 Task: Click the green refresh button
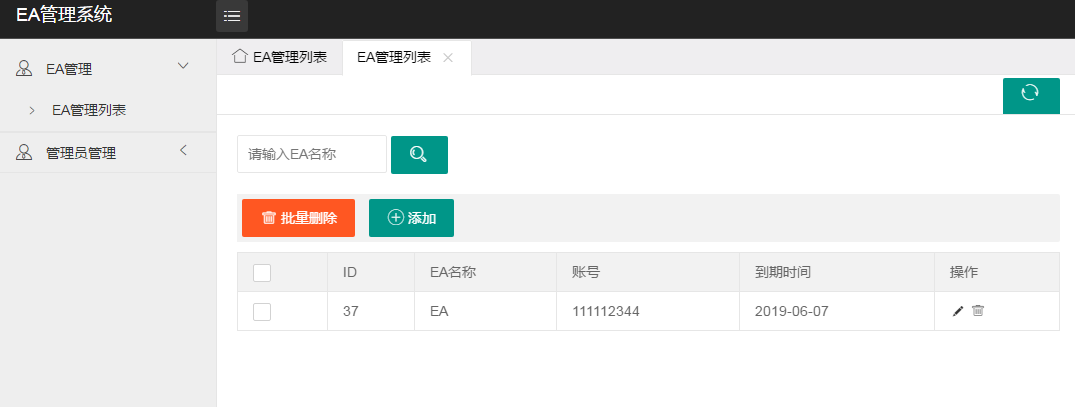point(1030,95)
